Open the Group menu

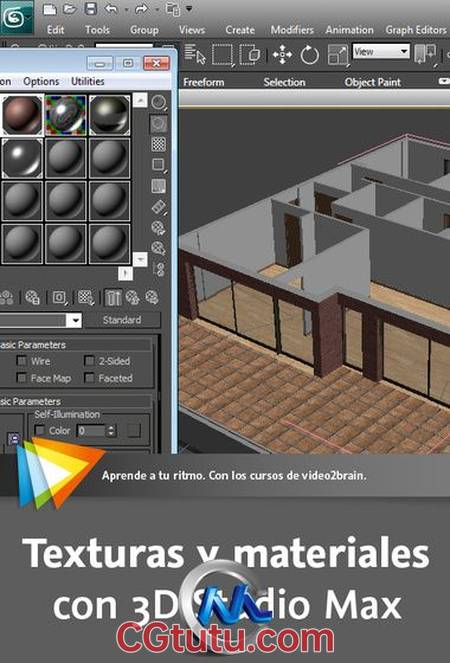coord(144,30)
